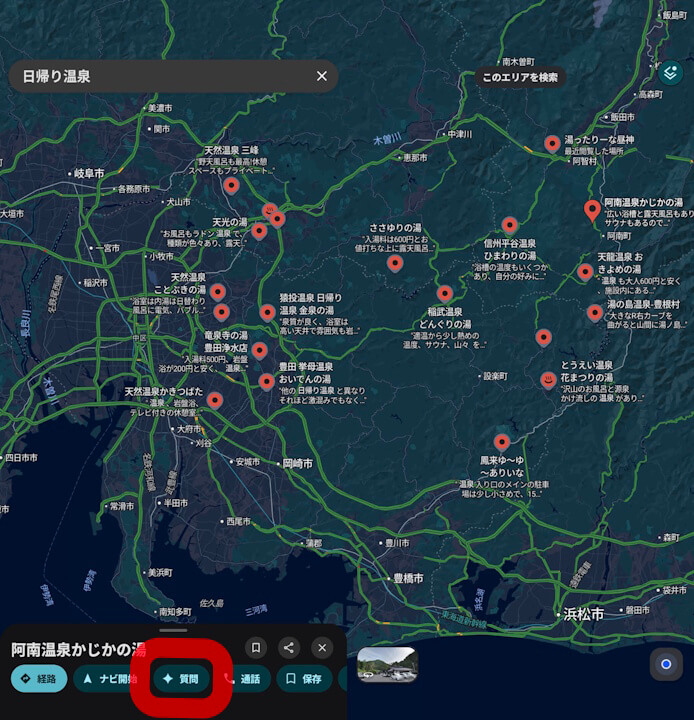
Task: Click the 阿南温泉かじかの湯 card title
Action: [x=79, y=649]
